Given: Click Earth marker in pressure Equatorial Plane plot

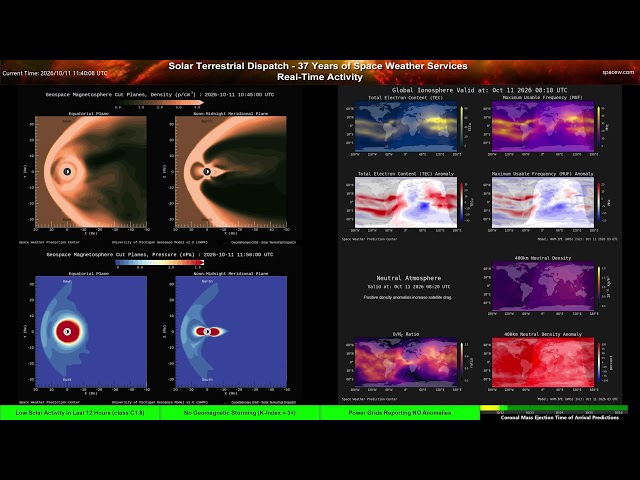Looking at the screenshot, I should (67, 332).
